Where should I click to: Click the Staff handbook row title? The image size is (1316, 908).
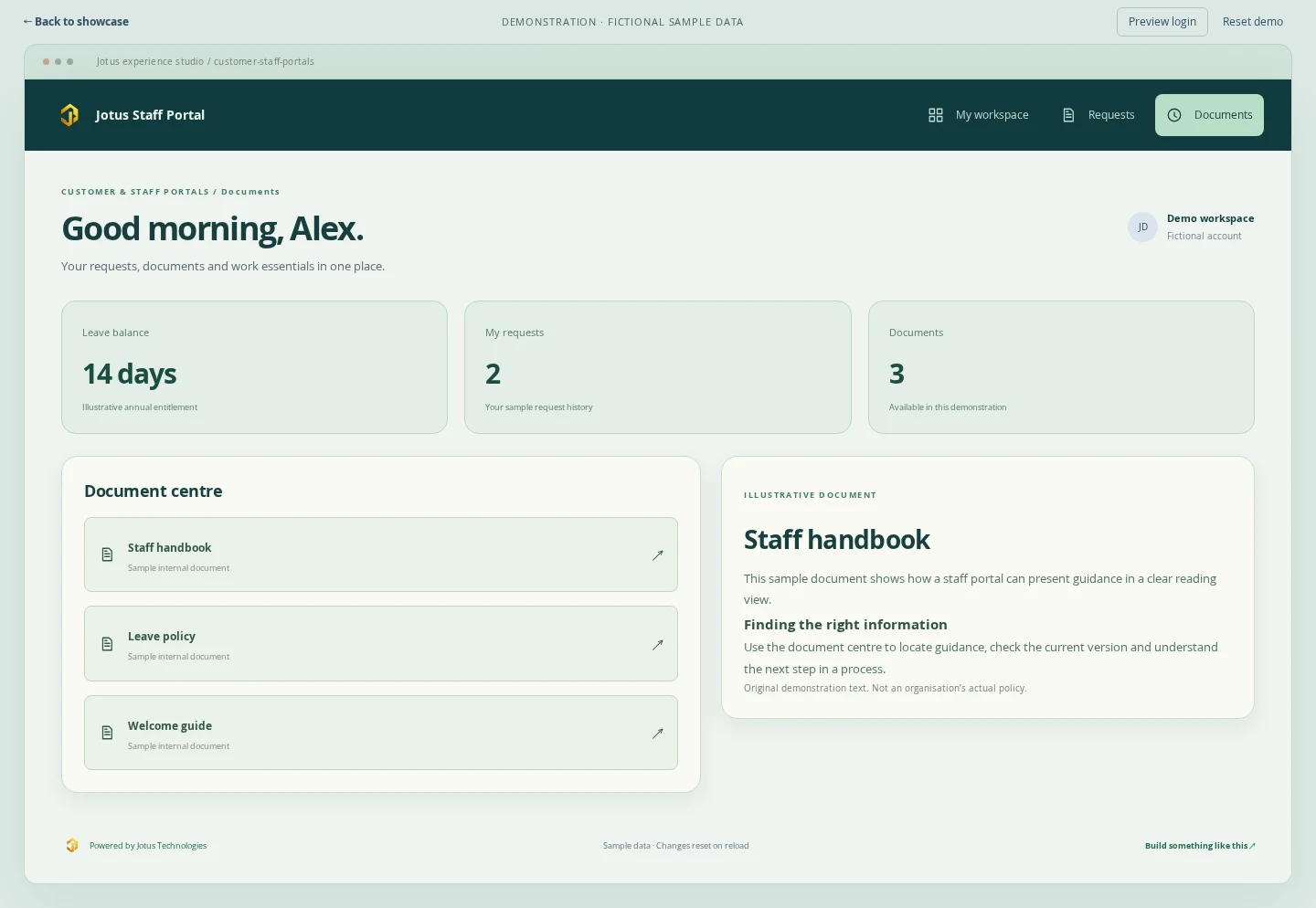coord(170,548)
